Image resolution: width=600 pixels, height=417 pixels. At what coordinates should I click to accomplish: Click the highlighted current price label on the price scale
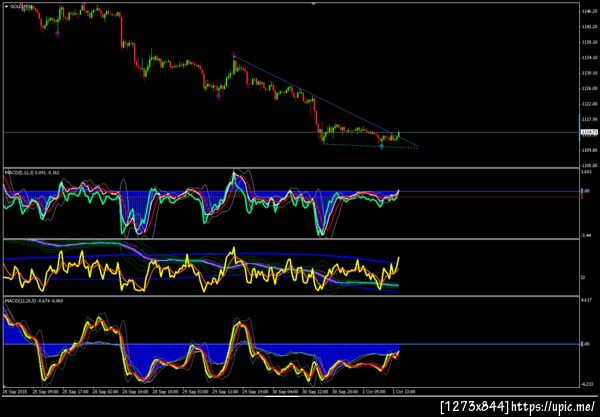tap(589, 132)
